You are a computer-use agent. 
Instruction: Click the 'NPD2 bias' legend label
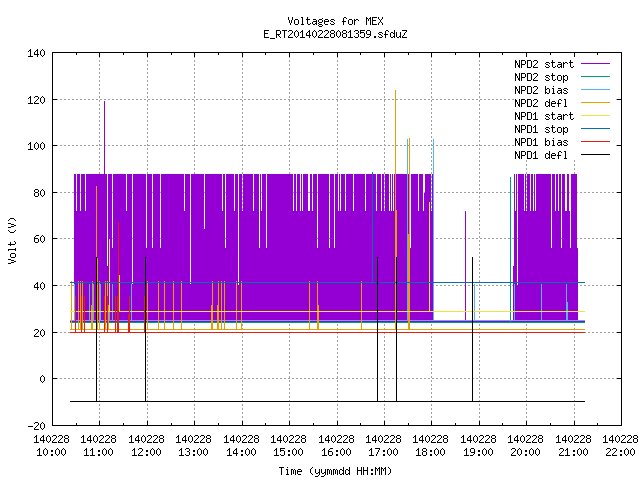pos(541,90)
